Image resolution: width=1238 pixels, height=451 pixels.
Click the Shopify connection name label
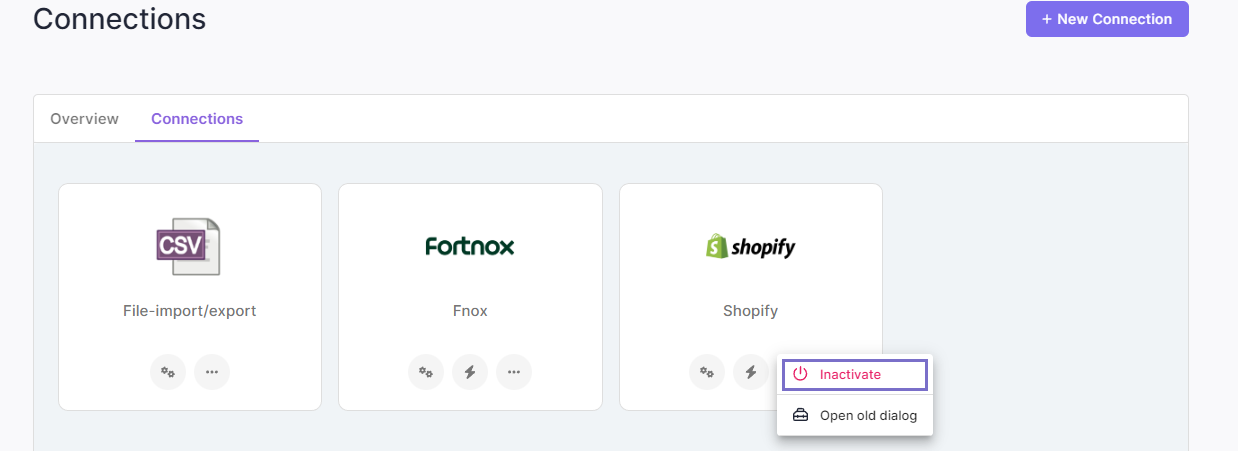(x=751, y=311)
